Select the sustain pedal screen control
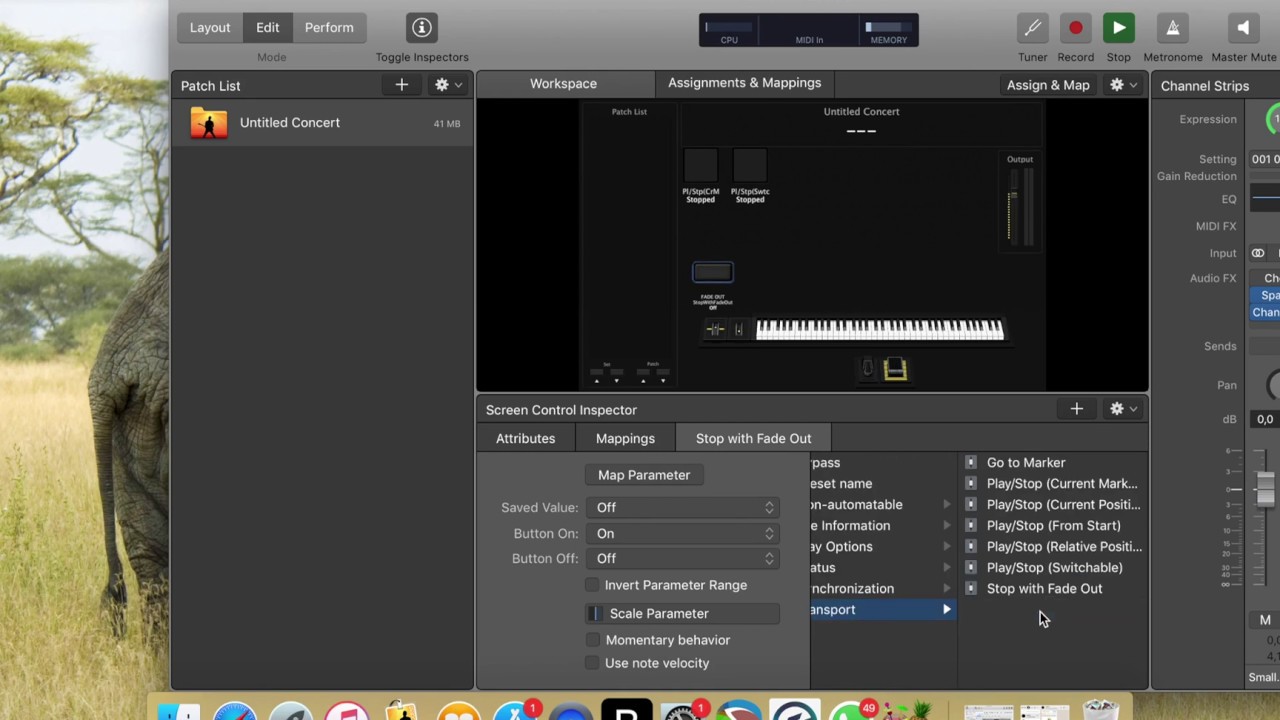The height and width of the screenshot is (720, 1280). [868, 369]
